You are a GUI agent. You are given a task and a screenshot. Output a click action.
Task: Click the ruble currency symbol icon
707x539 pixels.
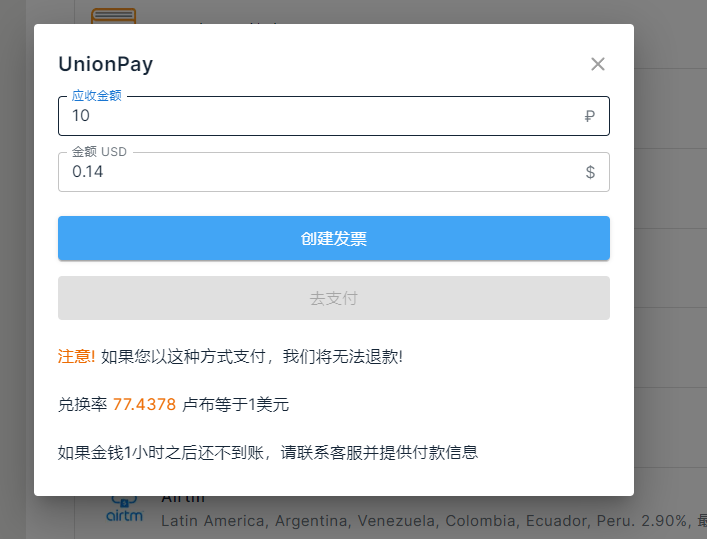(589, 116)
